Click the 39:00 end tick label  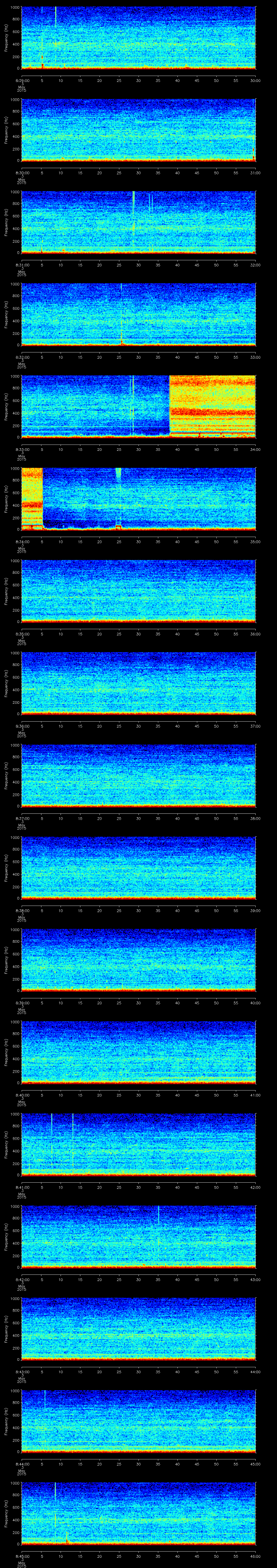(x=255, y=910)
